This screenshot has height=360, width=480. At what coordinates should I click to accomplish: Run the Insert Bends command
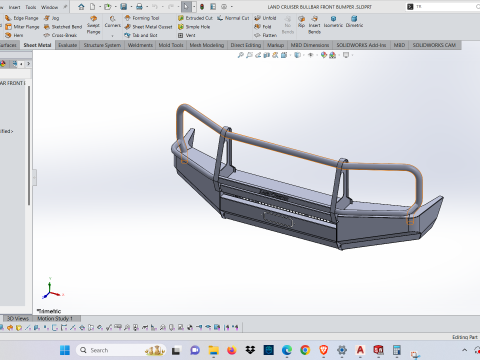coord(314,25)
